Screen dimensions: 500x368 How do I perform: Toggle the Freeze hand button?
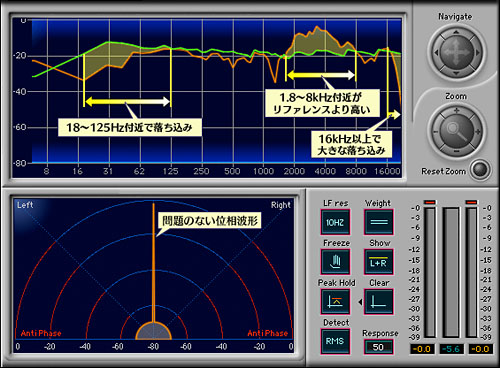[336, 262]
